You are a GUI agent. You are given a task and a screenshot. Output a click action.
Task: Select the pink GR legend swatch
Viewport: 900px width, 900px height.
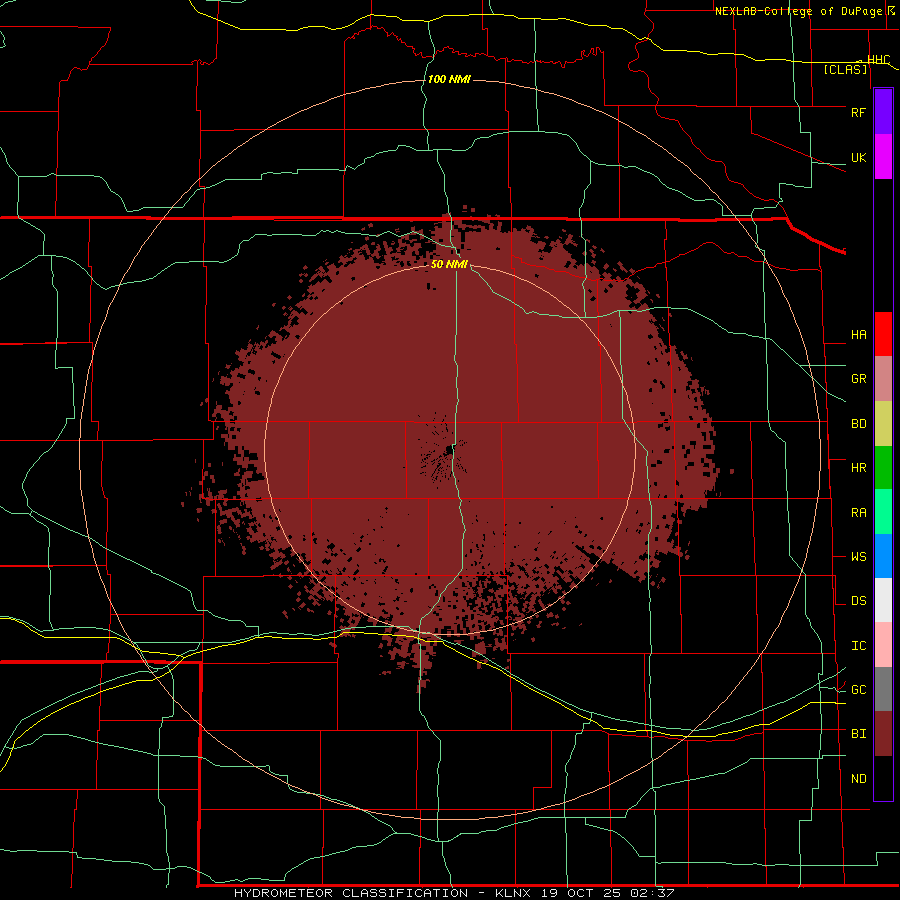(x=883, y=379)
